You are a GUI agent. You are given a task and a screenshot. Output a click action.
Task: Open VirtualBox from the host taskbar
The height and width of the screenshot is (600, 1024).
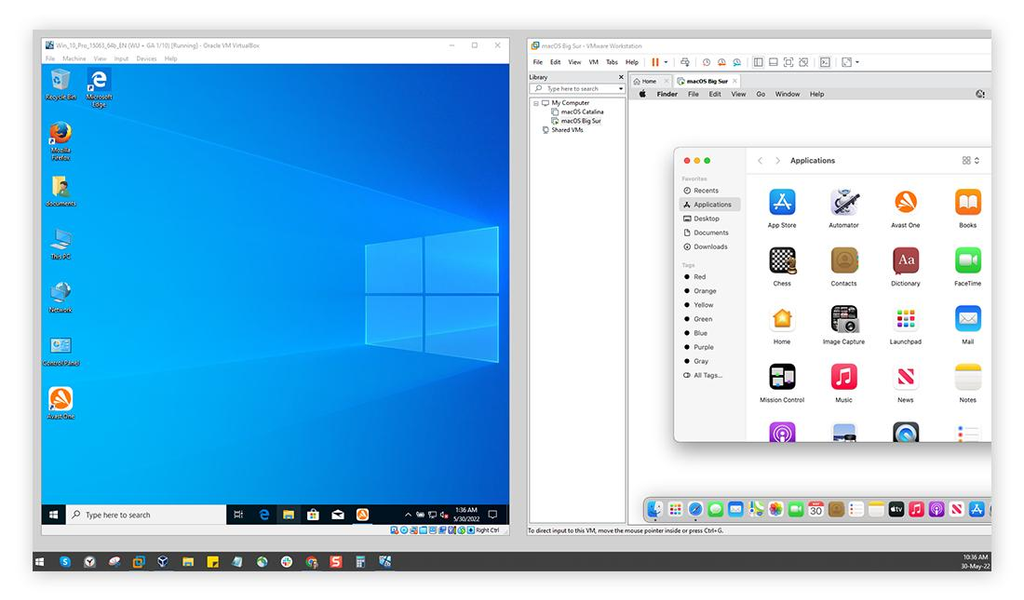coord(163,561)
